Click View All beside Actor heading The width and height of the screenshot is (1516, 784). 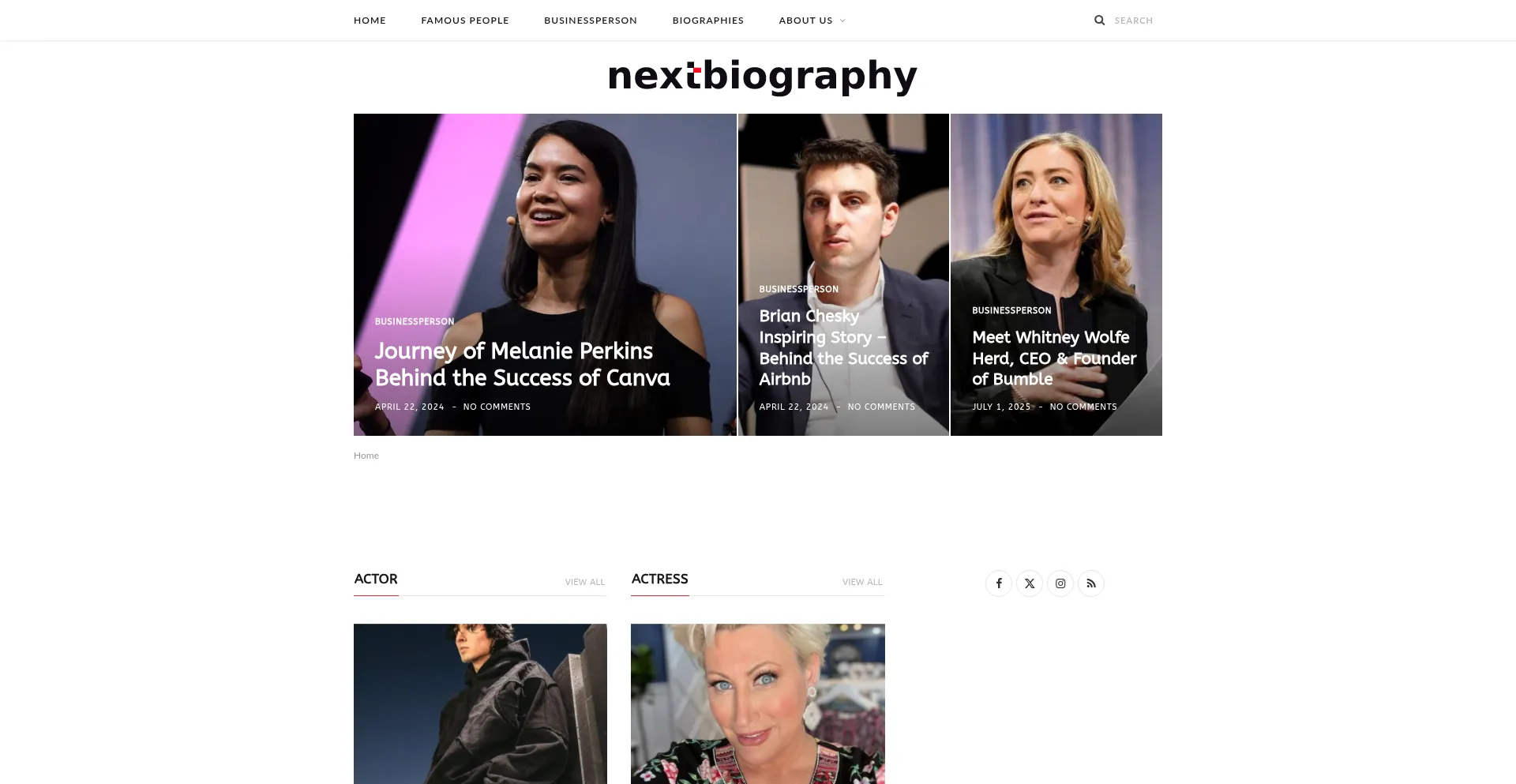point(585,582)
